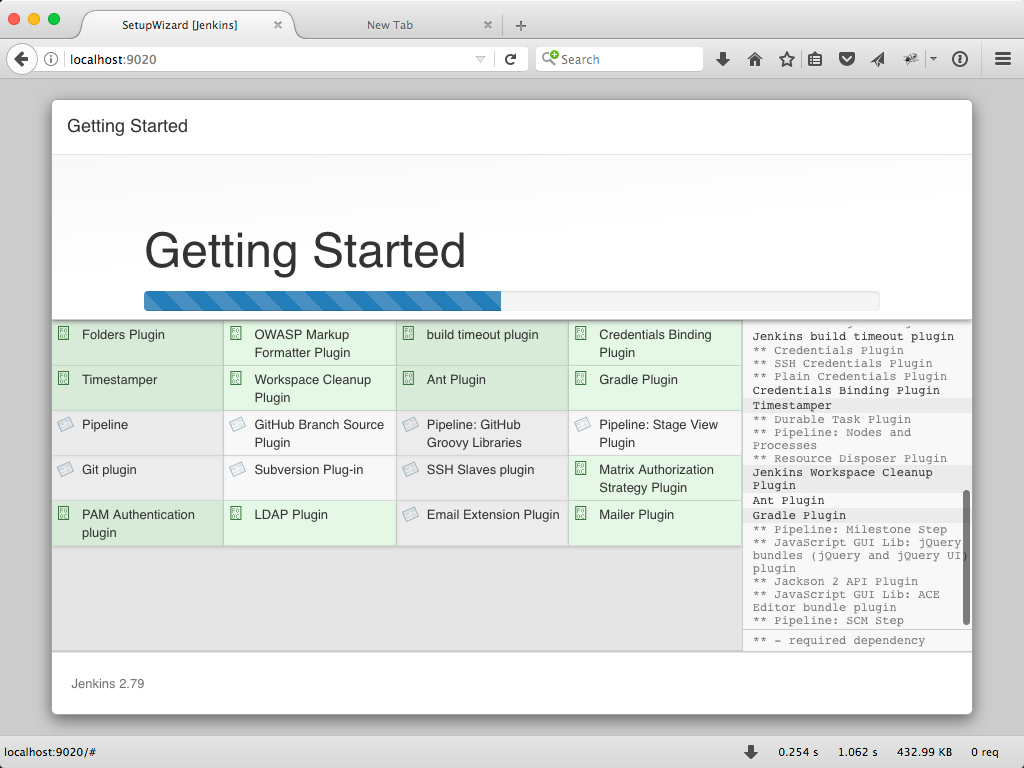Click 'Jenkins Workspace Cleanup Plugin' log line
The height and width of the screenshot is (768, 1024).
(842, 479)
